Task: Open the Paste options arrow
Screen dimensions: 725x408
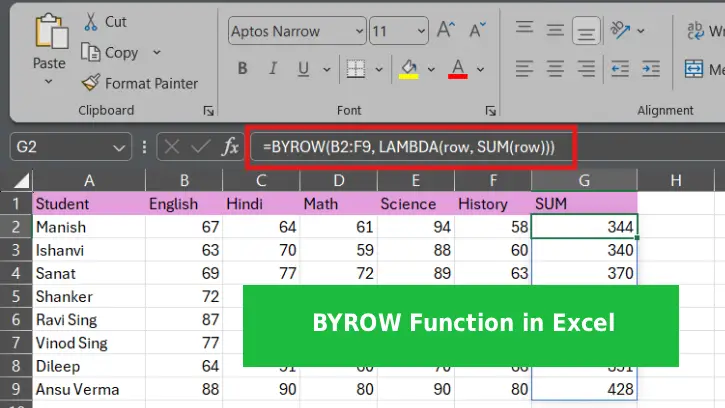Action: tap(49, 81)
